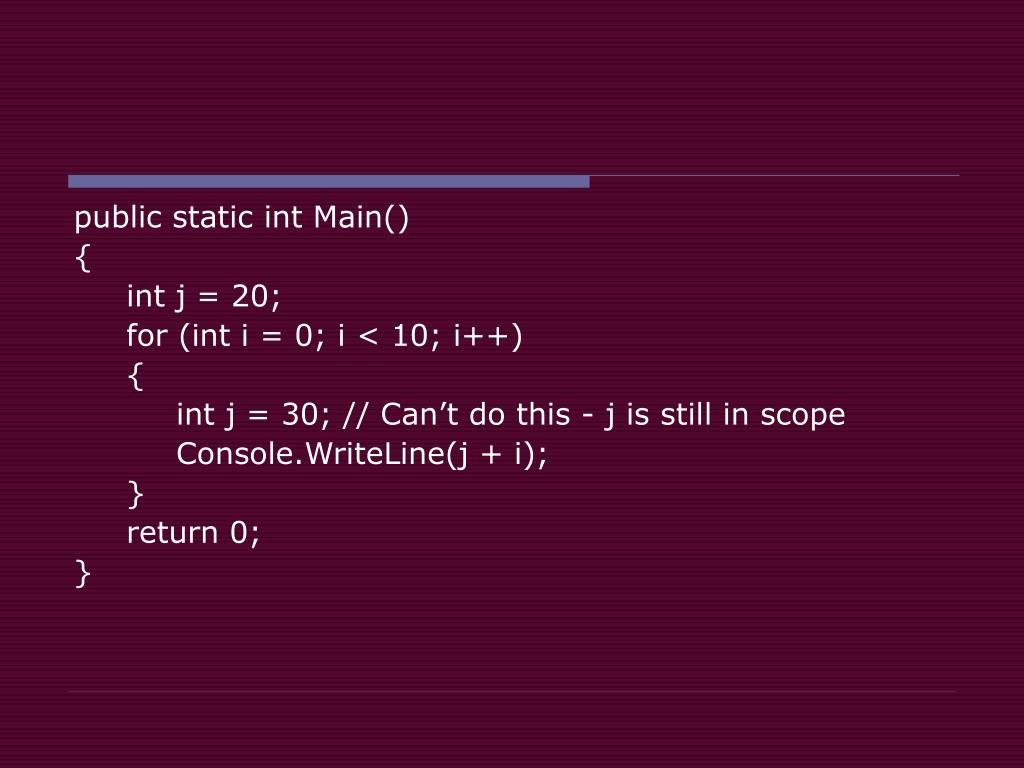
Task: Click the for loop's opening brace
Action: pos(135,376)
